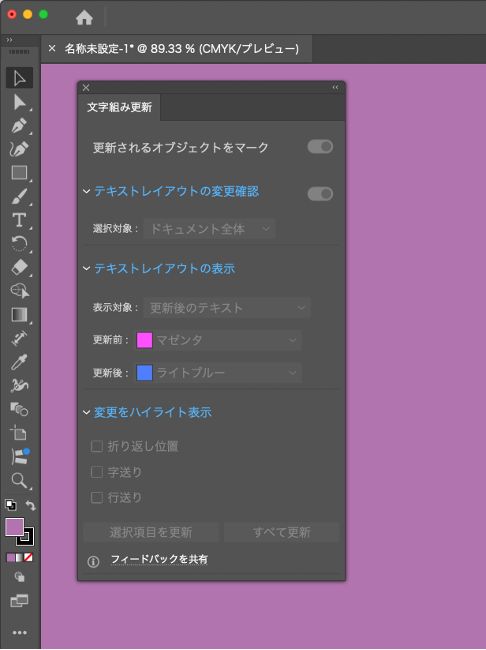Select the Shape Builder tool
486x650 pixels.
(x=19, y=291)
